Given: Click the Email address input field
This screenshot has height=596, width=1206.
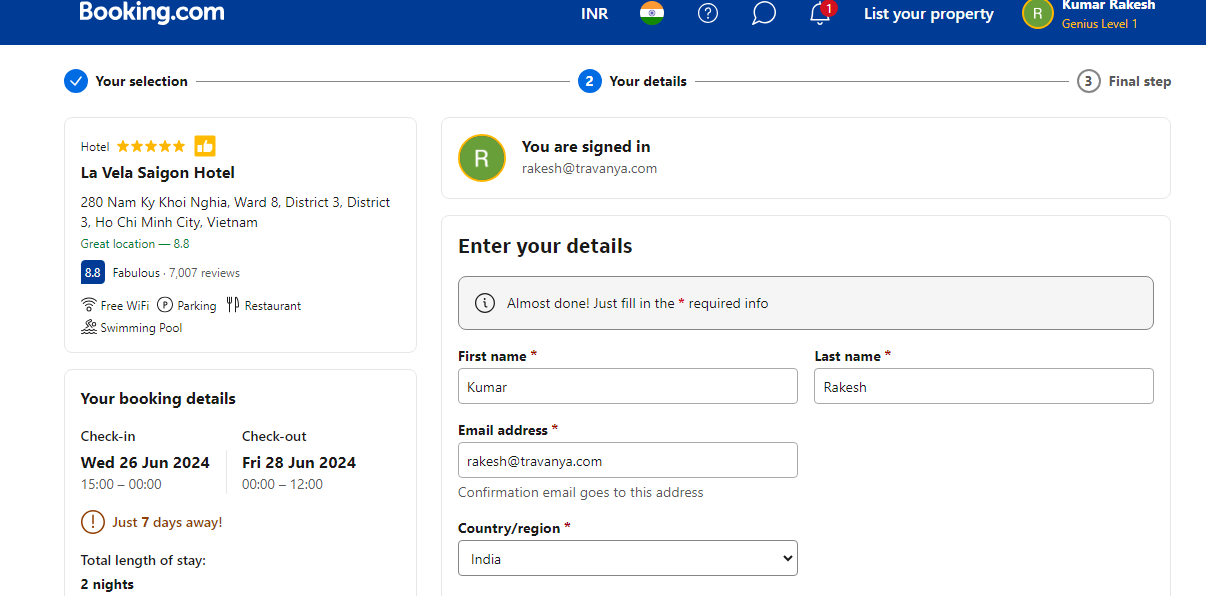Looking at the screenshot, I should pos(628,460).
